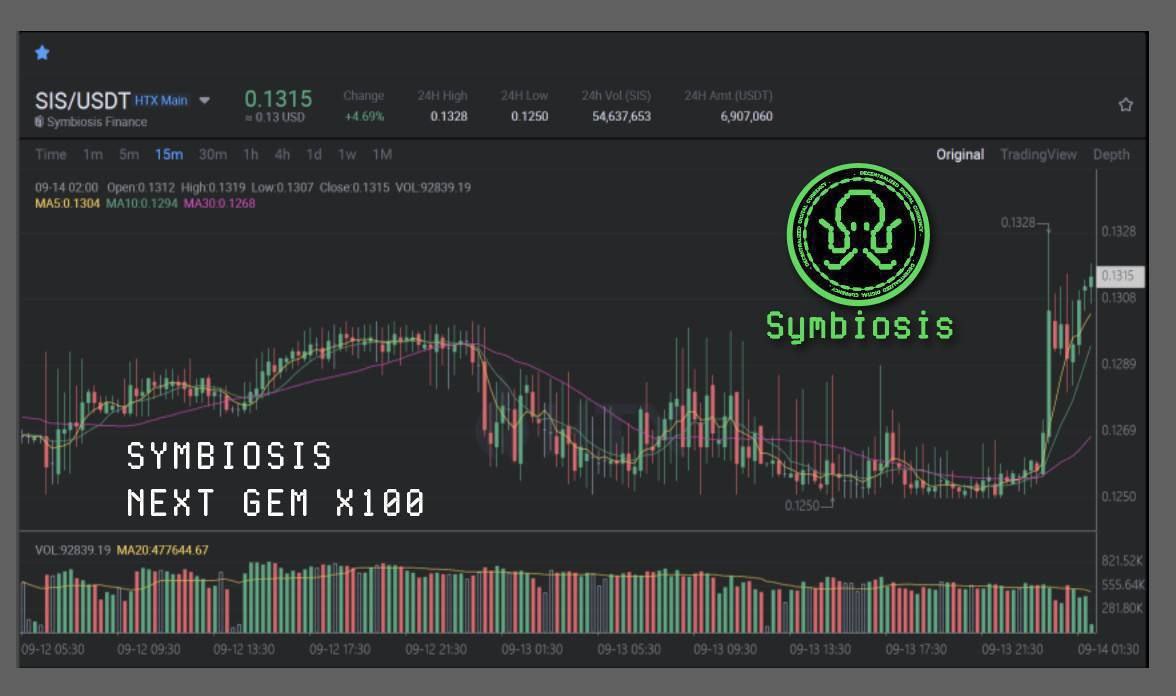Click the 0.1250 low marker on the chart
1176x696 pixels.
802,506
